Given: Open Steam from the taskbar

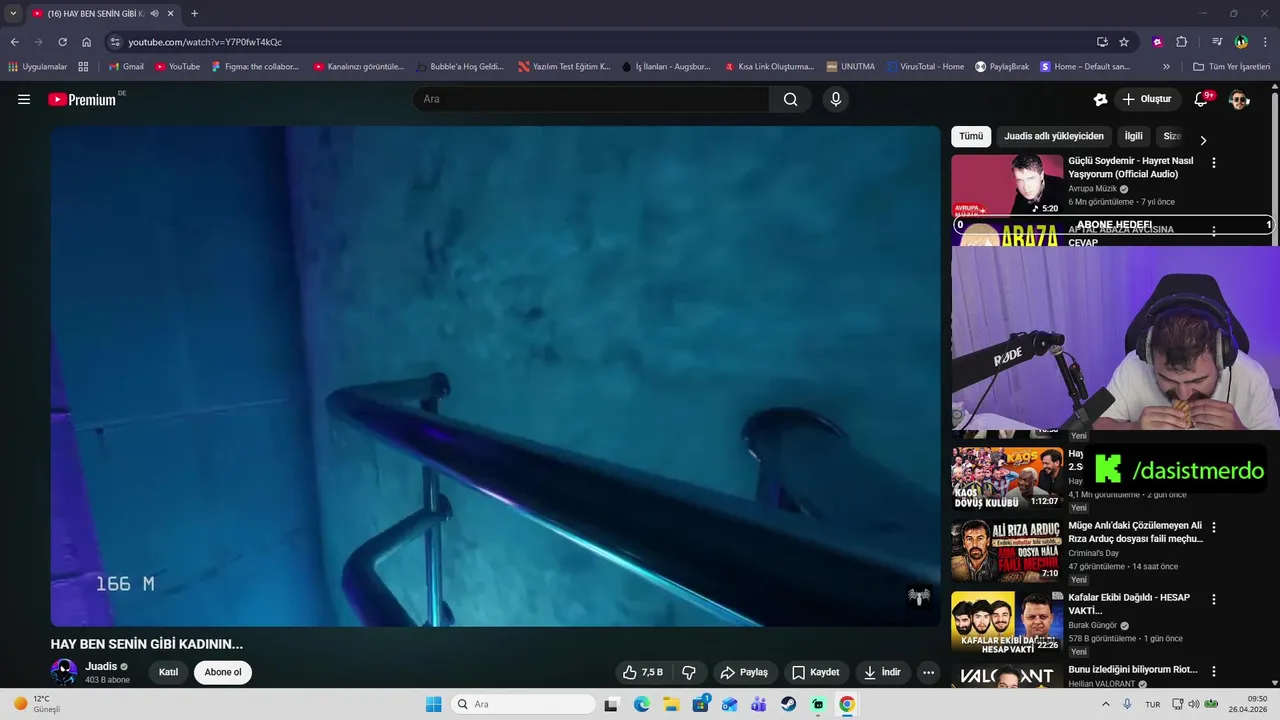Looking at the screenshot, I should pos(788,704).
